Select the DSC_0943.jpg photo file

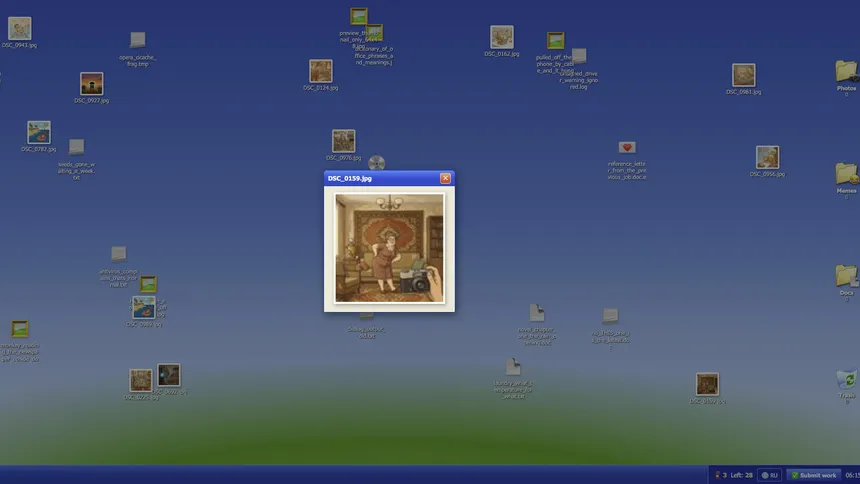pos(20,29)
